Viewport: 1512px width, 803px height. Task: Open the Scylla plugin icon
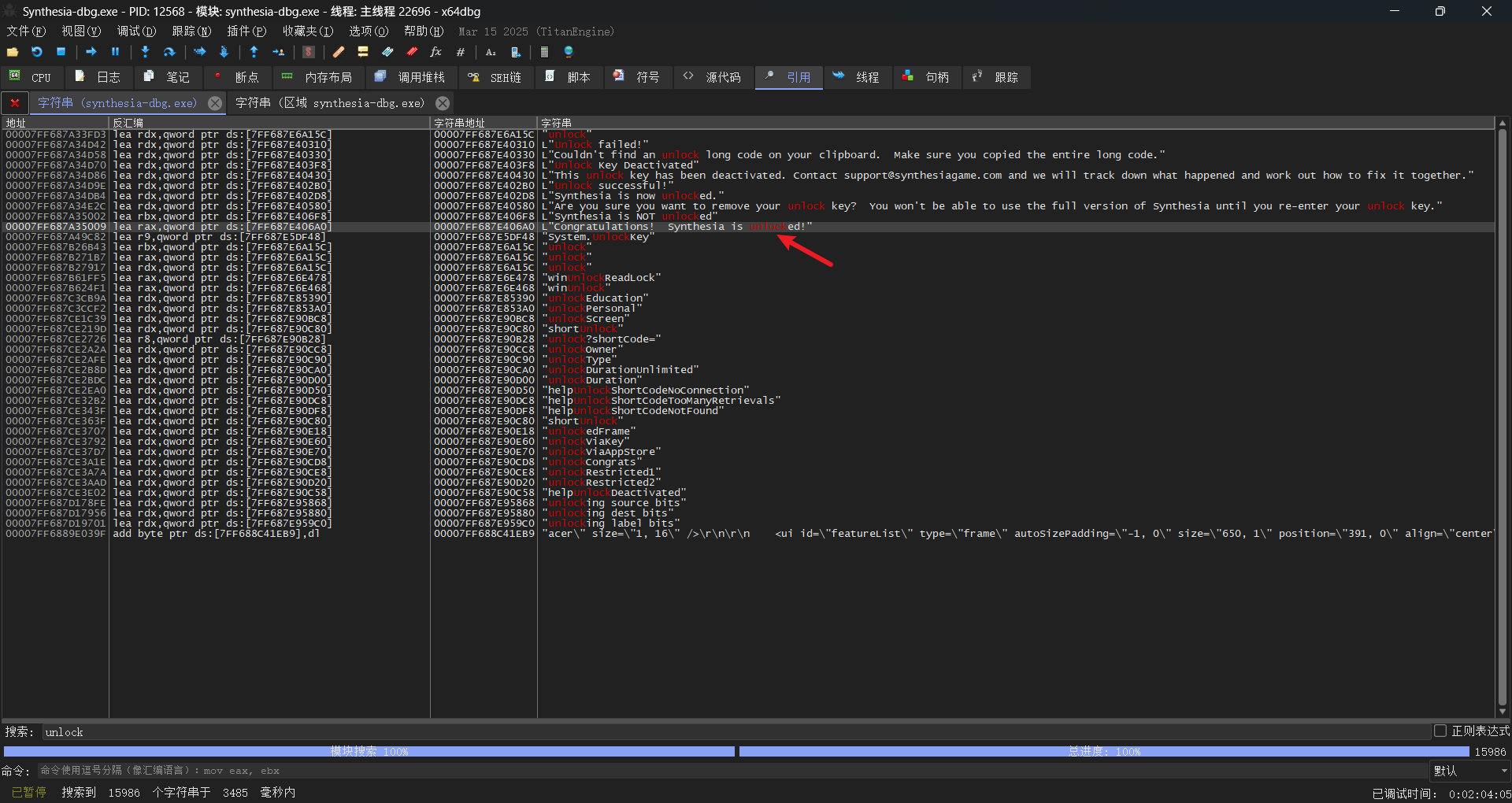click(309, 52)
